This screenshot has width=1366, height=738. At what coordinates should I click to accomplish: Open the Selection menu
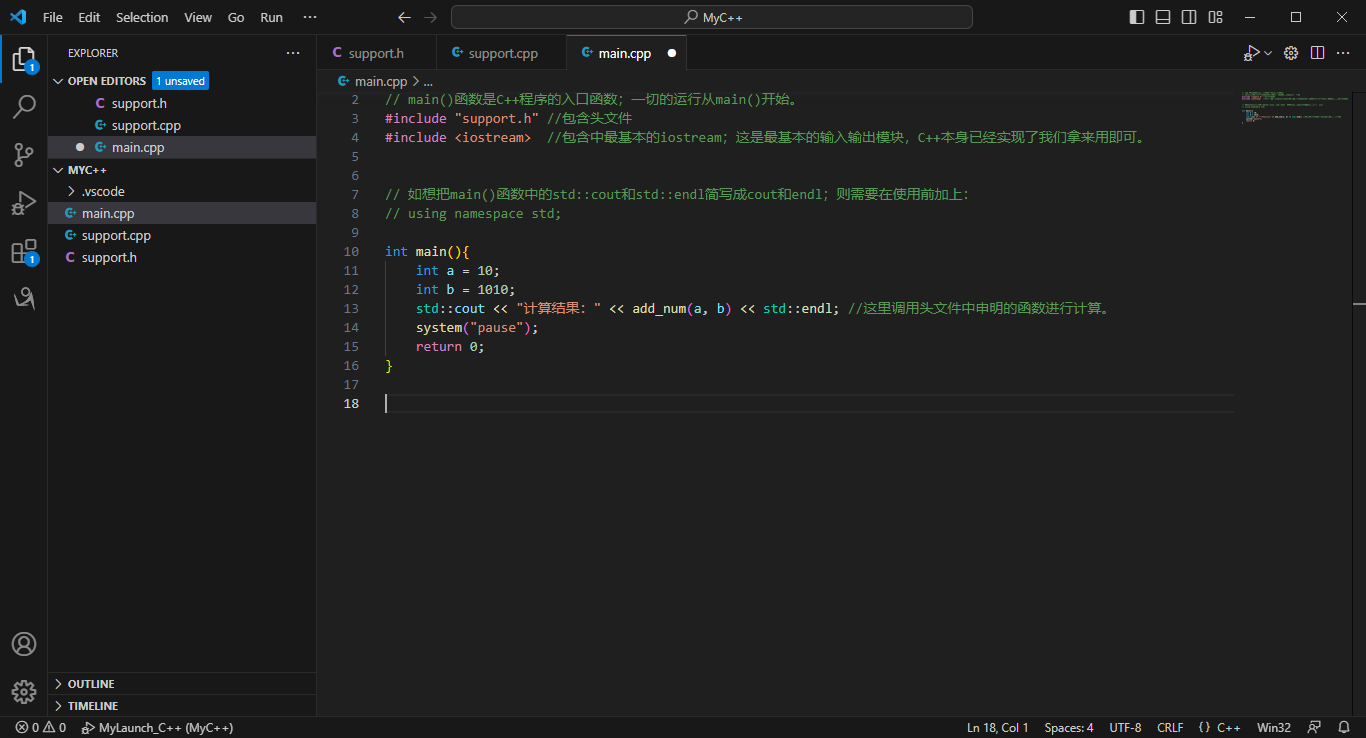point(142,17)
